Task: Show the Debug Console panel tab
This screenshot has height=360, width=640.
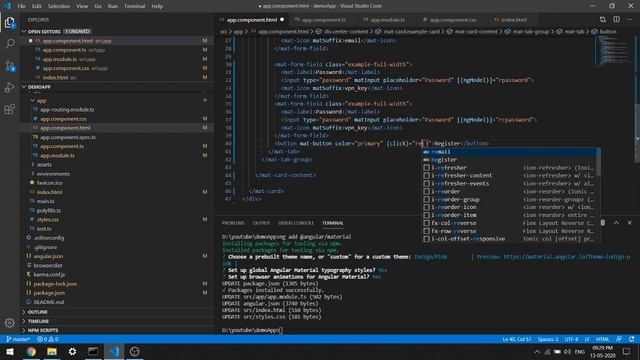Action: [296, 223]
